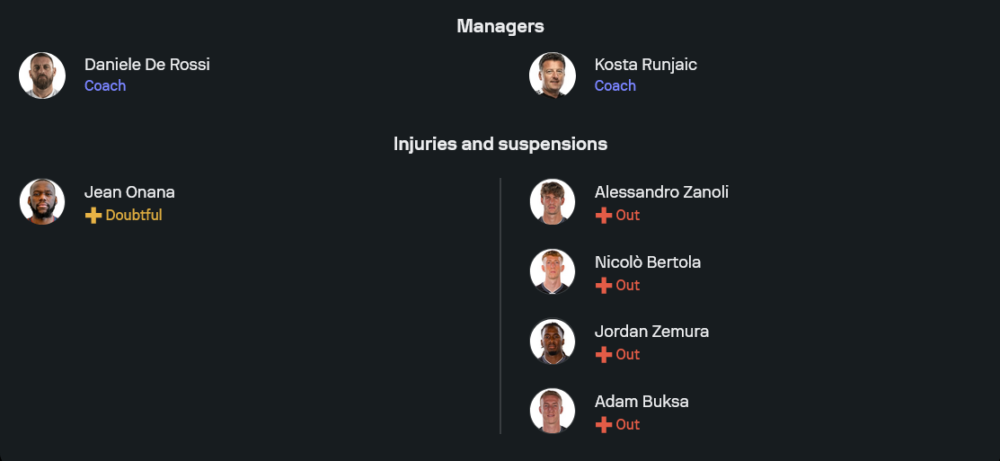Click the Nicolò Bertola name
Viewport: 1000px width, 461px height.
pos(647,262)
